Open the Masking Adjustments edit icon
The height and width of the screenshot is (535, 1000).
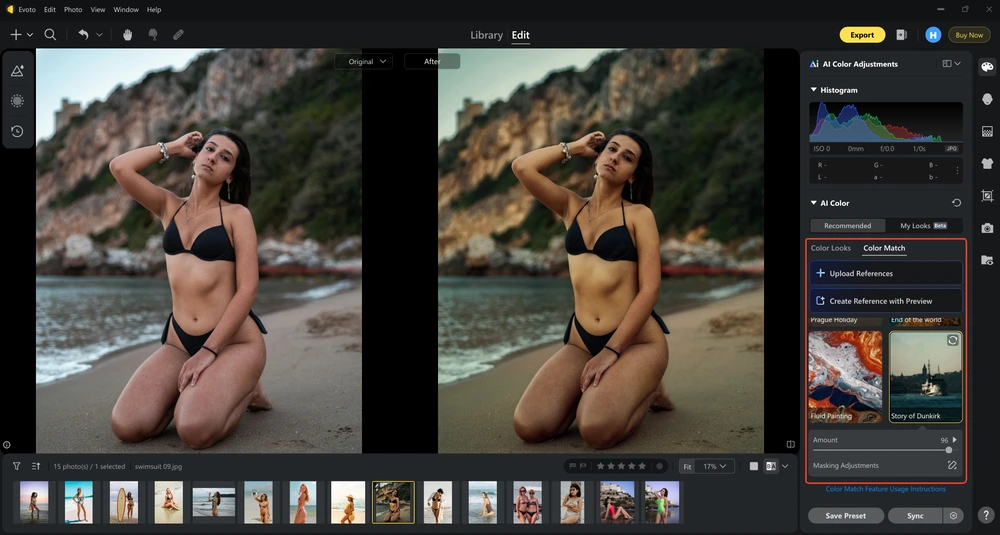click(x=952, y=465)
